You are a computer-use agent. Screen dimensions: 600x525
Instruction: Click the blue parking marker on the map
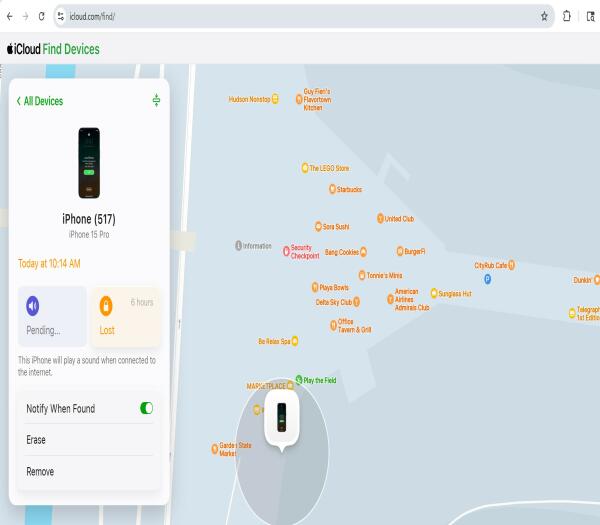[487, 279]
